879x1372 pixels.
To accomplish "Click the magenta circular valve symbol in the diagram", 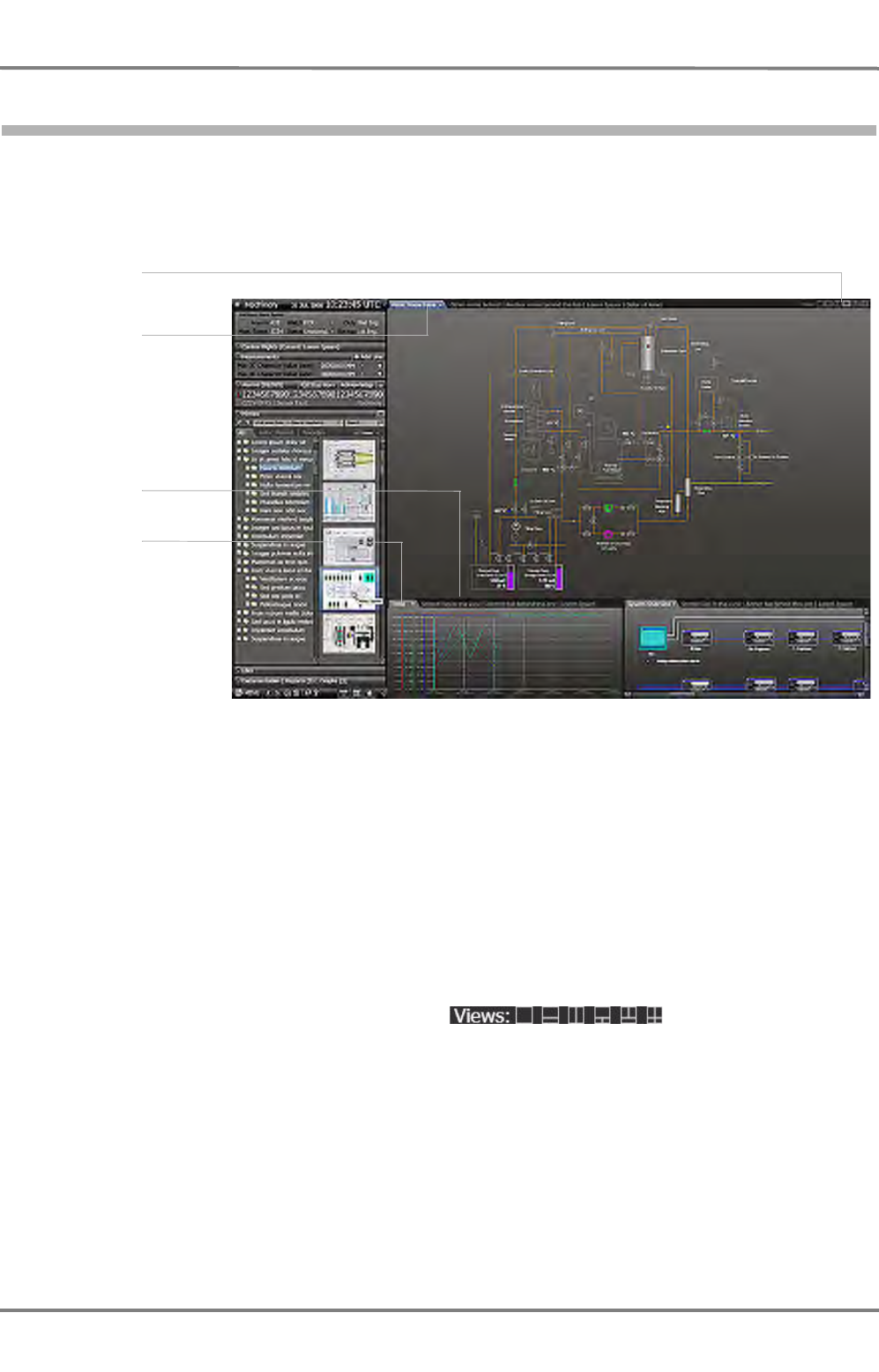I will pos(607,534).
